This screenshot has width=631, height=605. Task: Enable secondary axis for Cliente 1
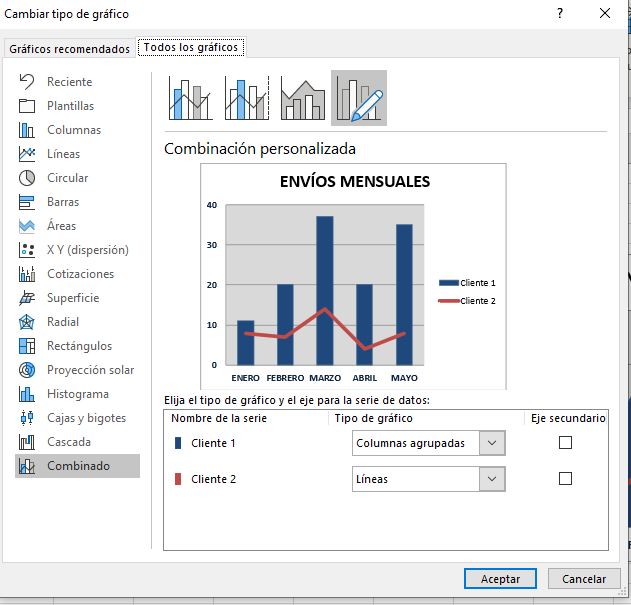[x=565, y=443]
